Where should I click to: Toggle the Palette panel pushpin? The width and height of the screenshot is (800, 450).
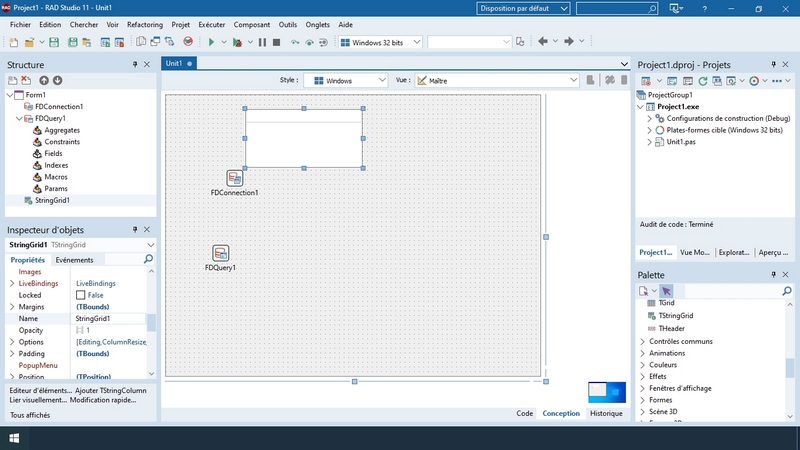[772, 274]
